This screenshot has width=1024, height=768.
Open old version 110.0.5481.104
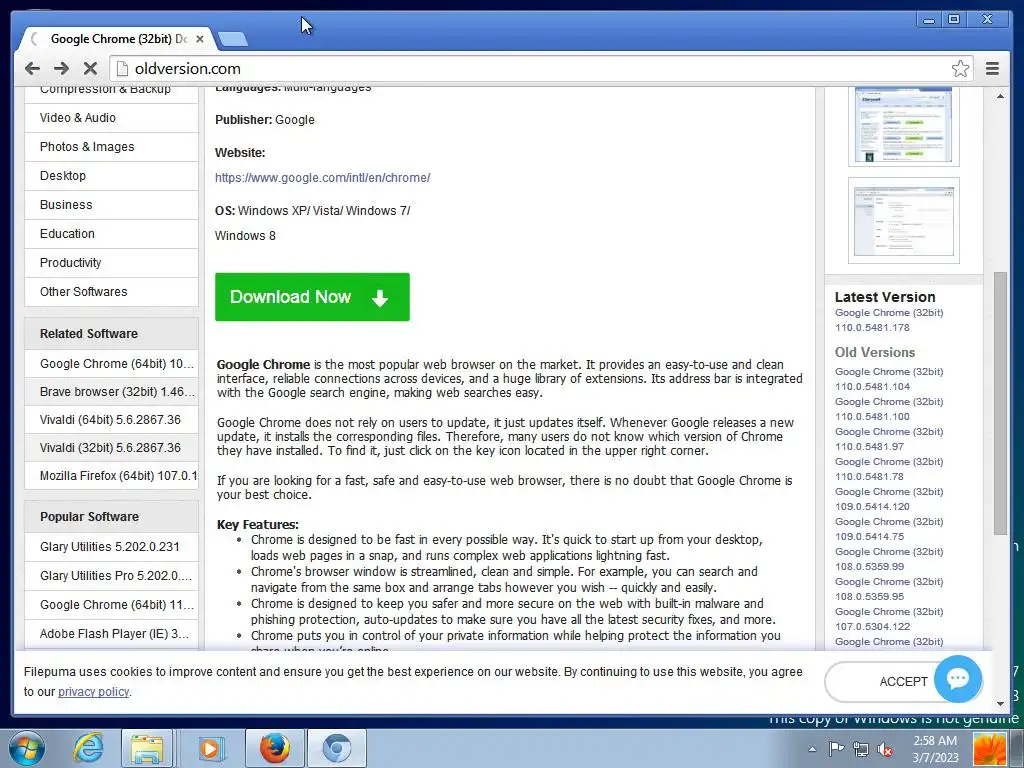(x=889, y=379)
